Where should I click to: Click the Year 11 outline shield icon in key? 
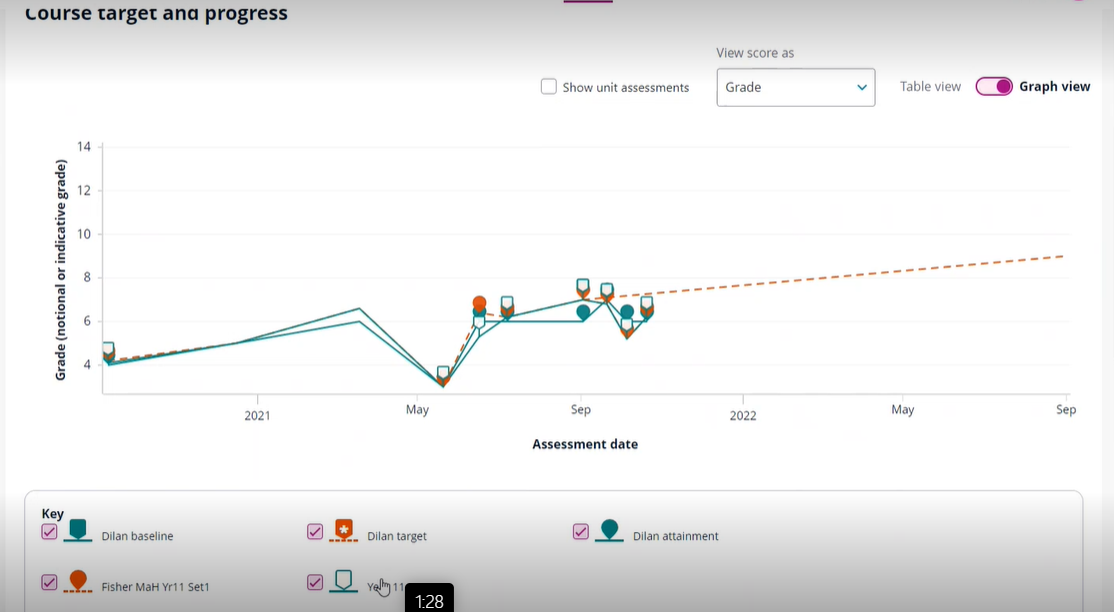(344, 578)
